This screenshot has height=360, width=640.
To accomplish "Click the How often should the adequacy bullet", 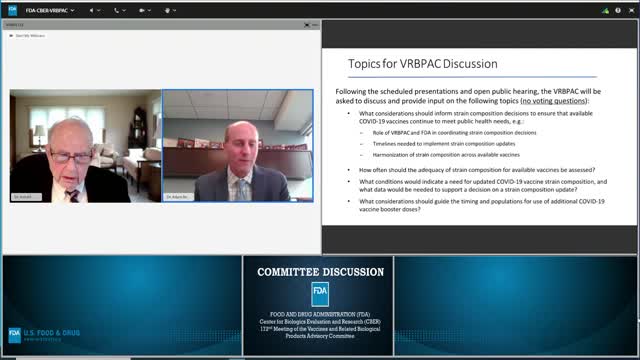I will coord(477,170).
